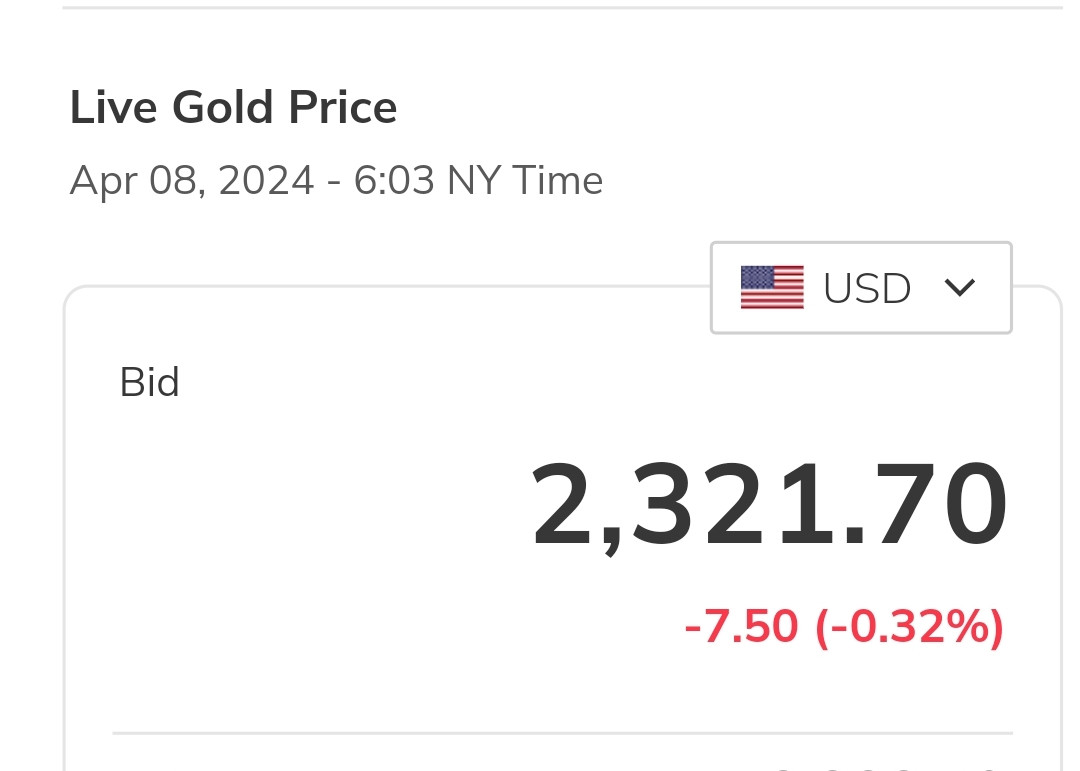Screen dimensions: 1080x771
Task: Click the Apr 08 date text
Action: point(134,182)
